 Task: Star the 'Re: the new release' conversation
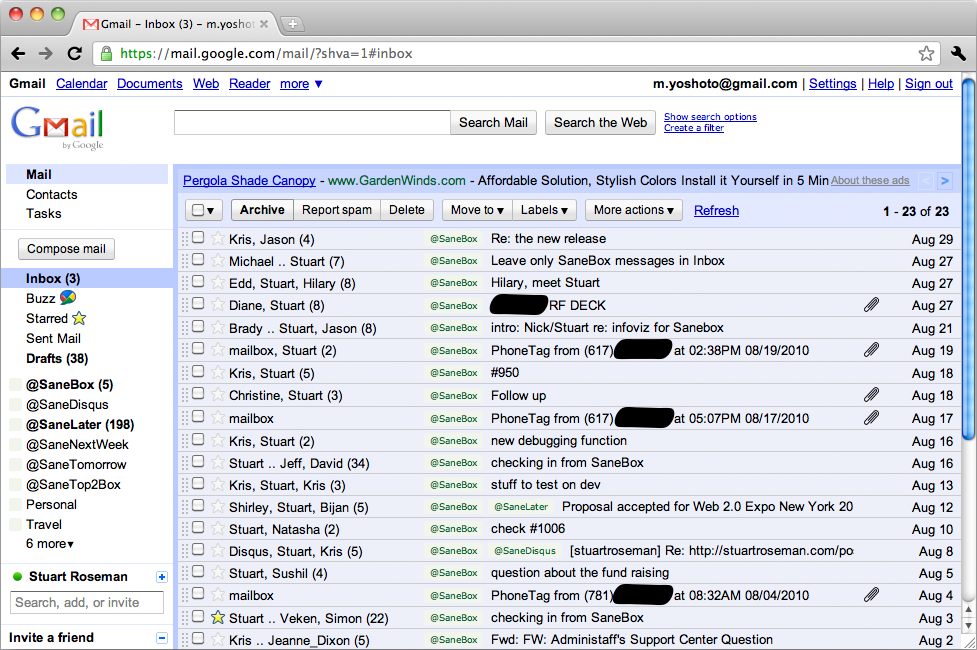pyautogui.click(x=217, y=239)
